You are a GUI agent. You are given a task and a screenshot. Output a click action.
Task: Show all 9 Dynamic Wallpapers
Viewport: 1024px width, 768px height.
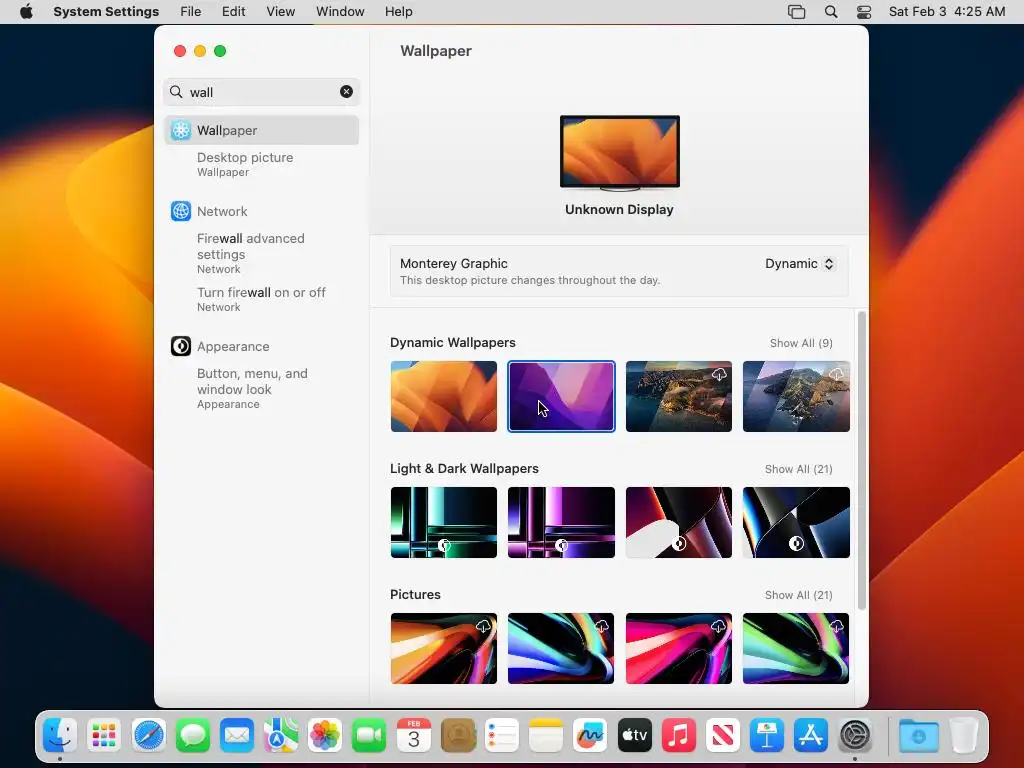coord(801,343)
